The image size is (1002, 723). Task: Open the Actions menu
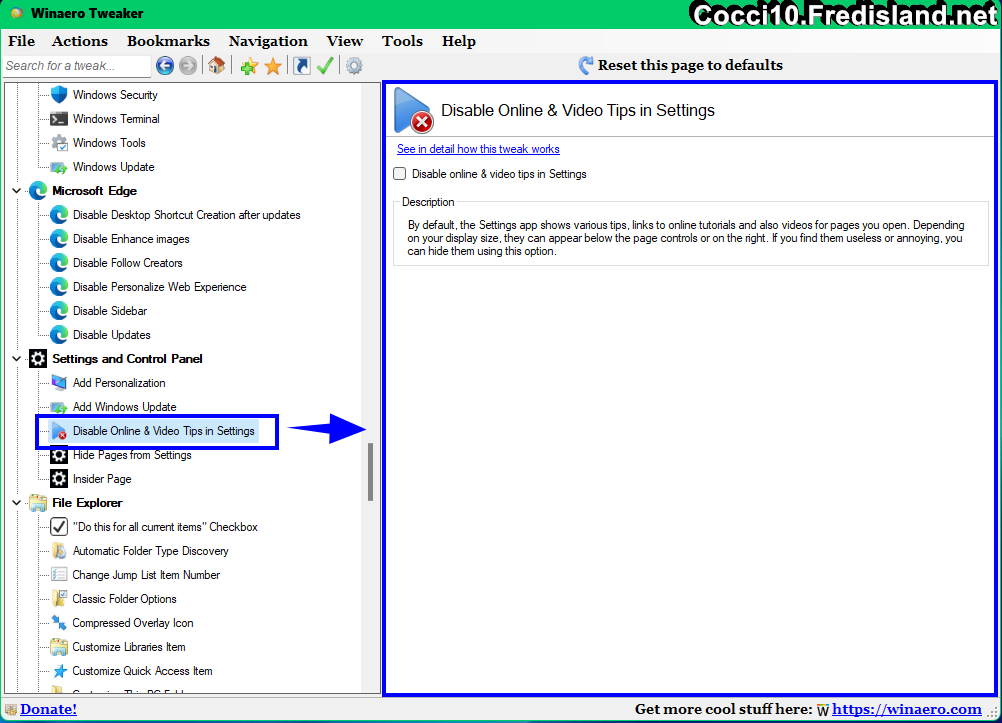[x=80, y=41]
